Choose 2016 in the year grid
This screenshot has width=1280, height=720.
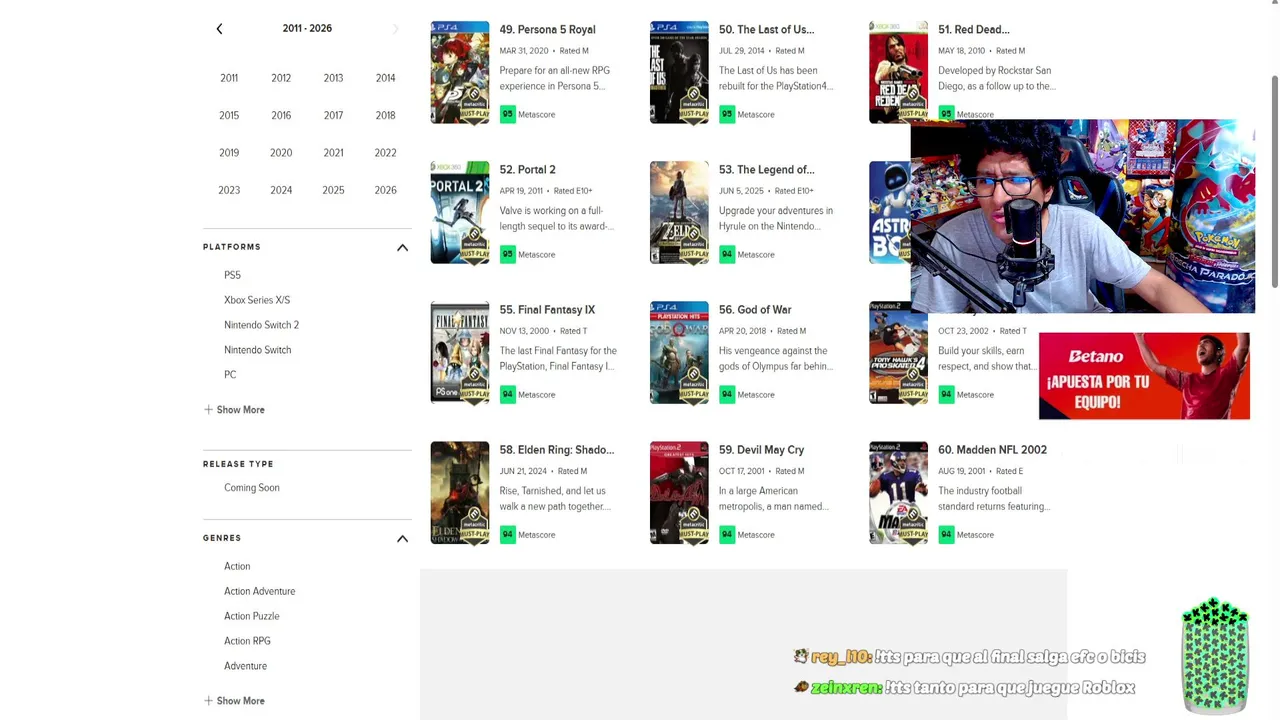281,115
